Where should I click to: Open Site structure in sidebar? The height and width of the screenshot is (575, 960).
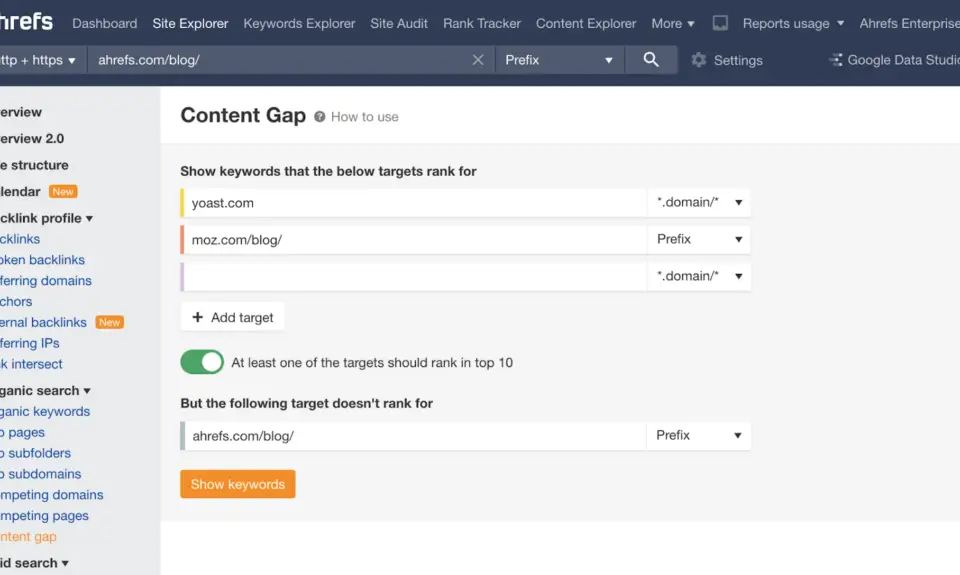pos(34,165)
